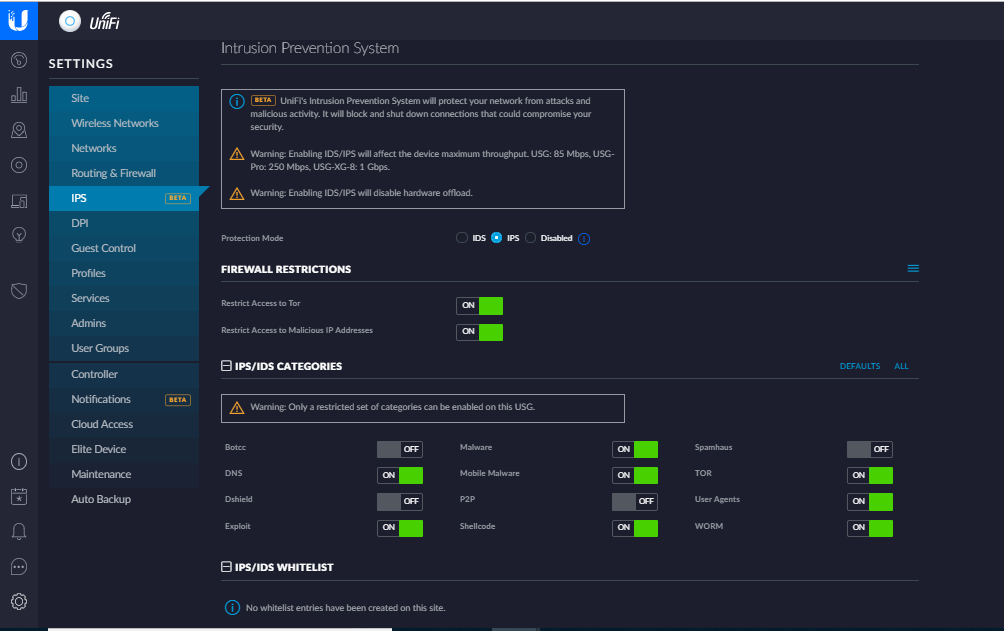
Task: Open the Clients monitor icon
Action: [19, 201]
